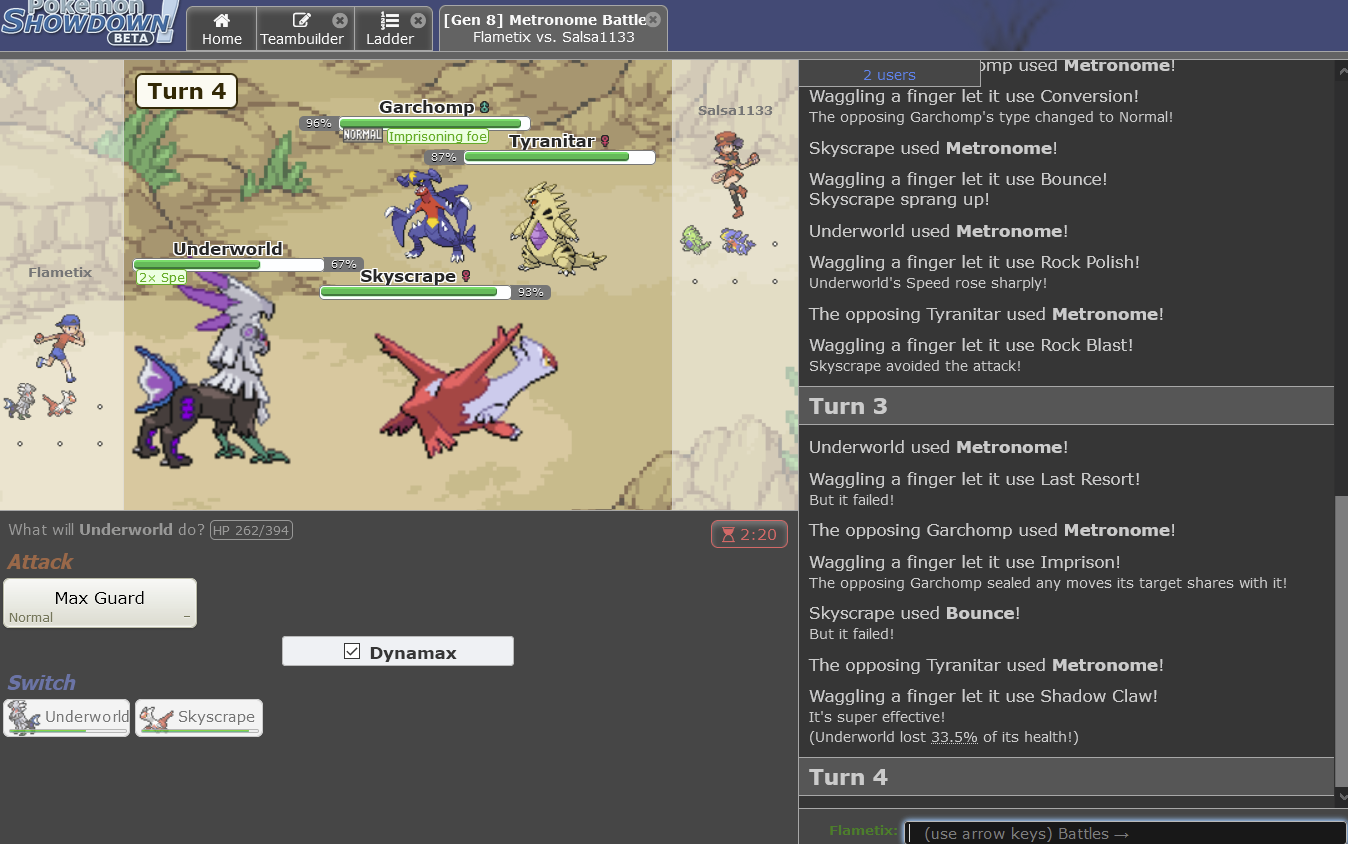1348x844 pixels.
Task: Click the Salsa1133 name beside the battlefield
Action: (735, 110)
